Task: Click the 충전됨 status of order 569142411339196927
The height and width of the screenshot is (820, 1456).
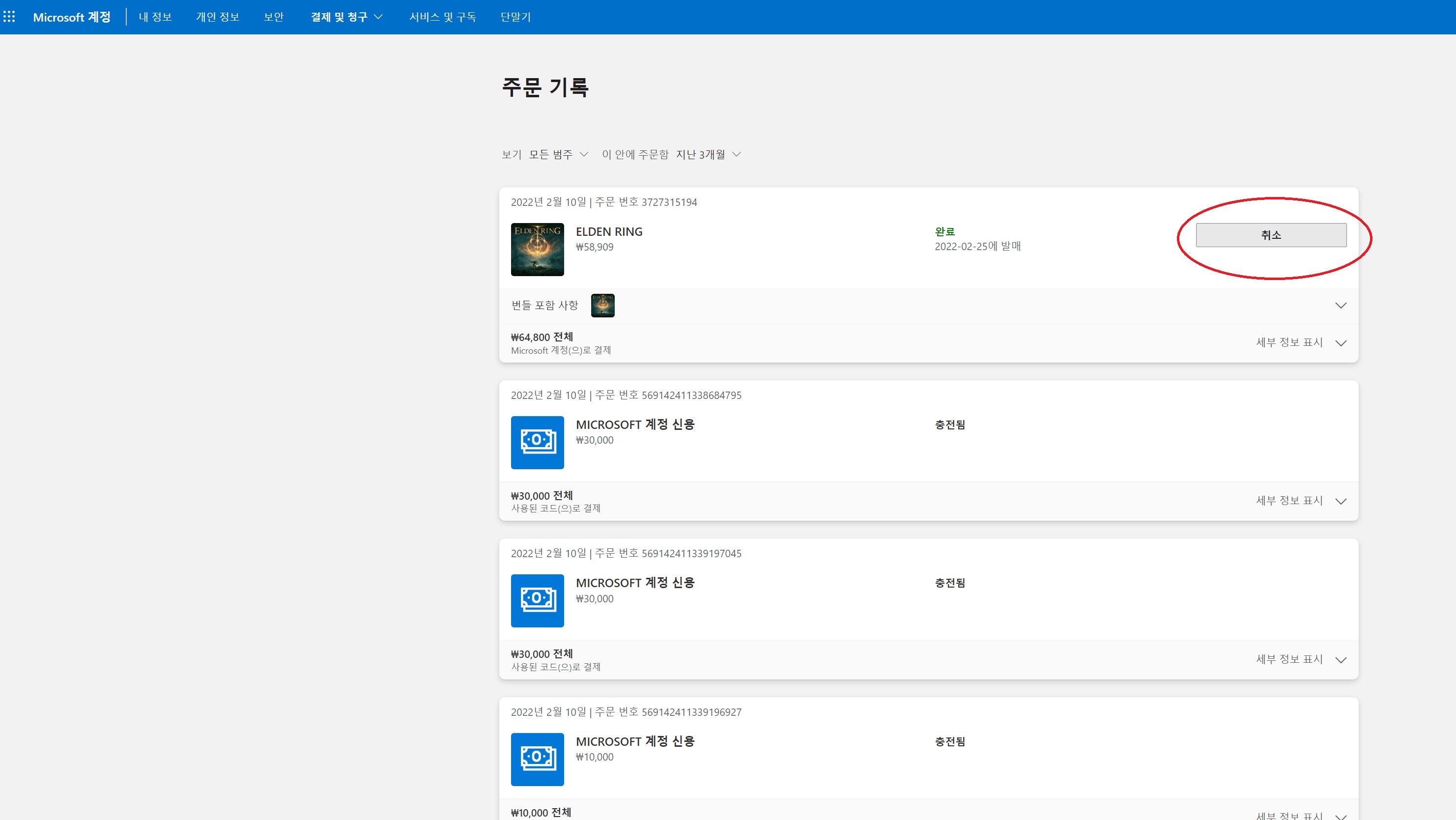Action: [949, 741]
